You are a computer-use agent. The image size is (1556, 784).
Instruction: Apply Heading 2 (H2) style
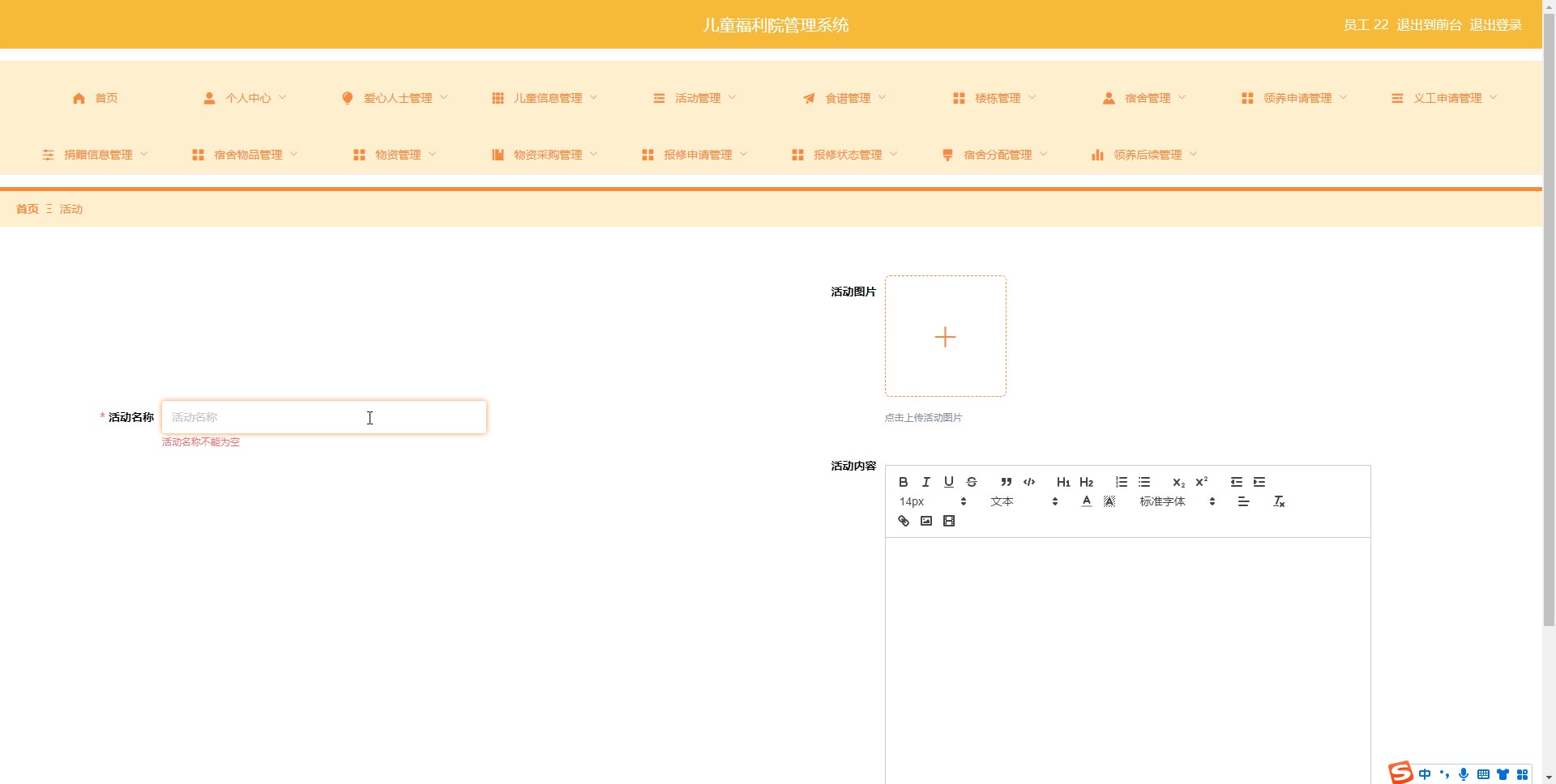click(x=1087, y=482)
